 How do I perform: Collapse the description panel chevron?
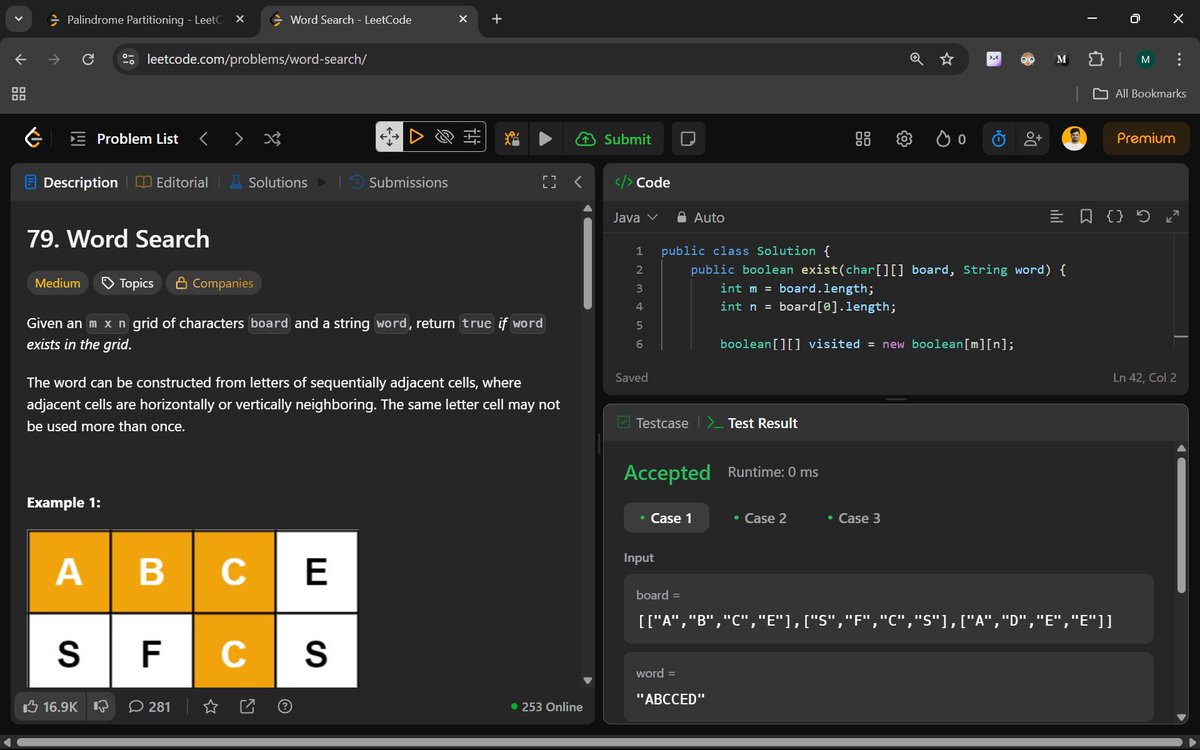tap(578, 182)
